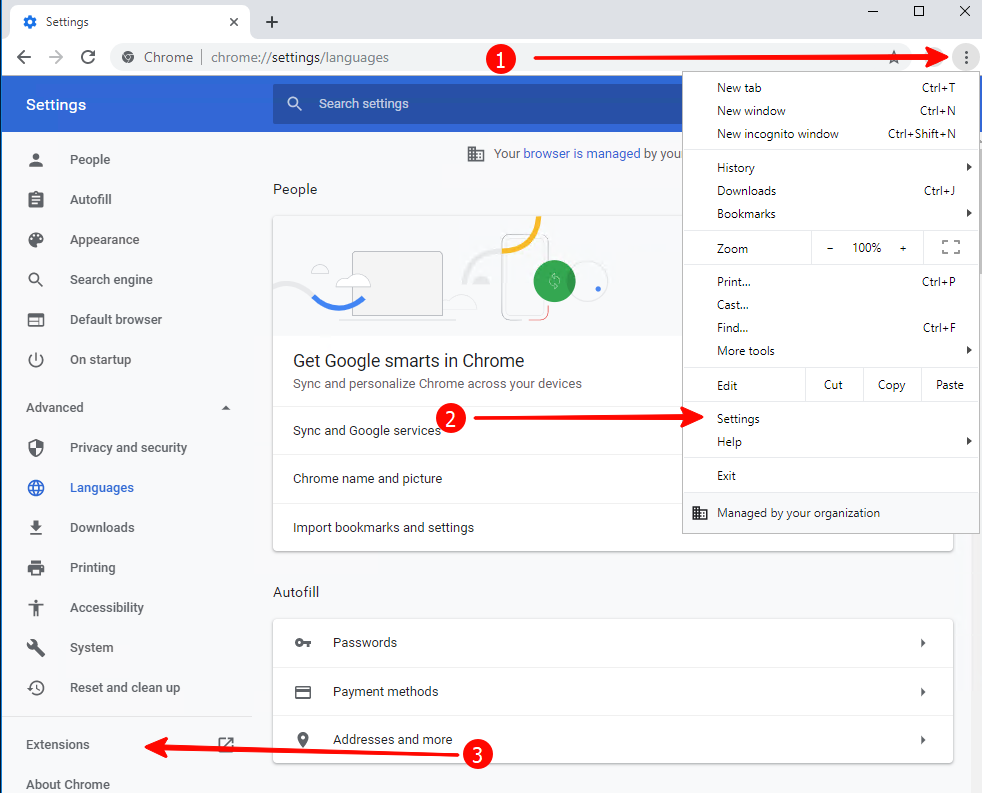Click the Cut button in Edit row
This screenshot has height=793, width=982.
click(833, 385)
